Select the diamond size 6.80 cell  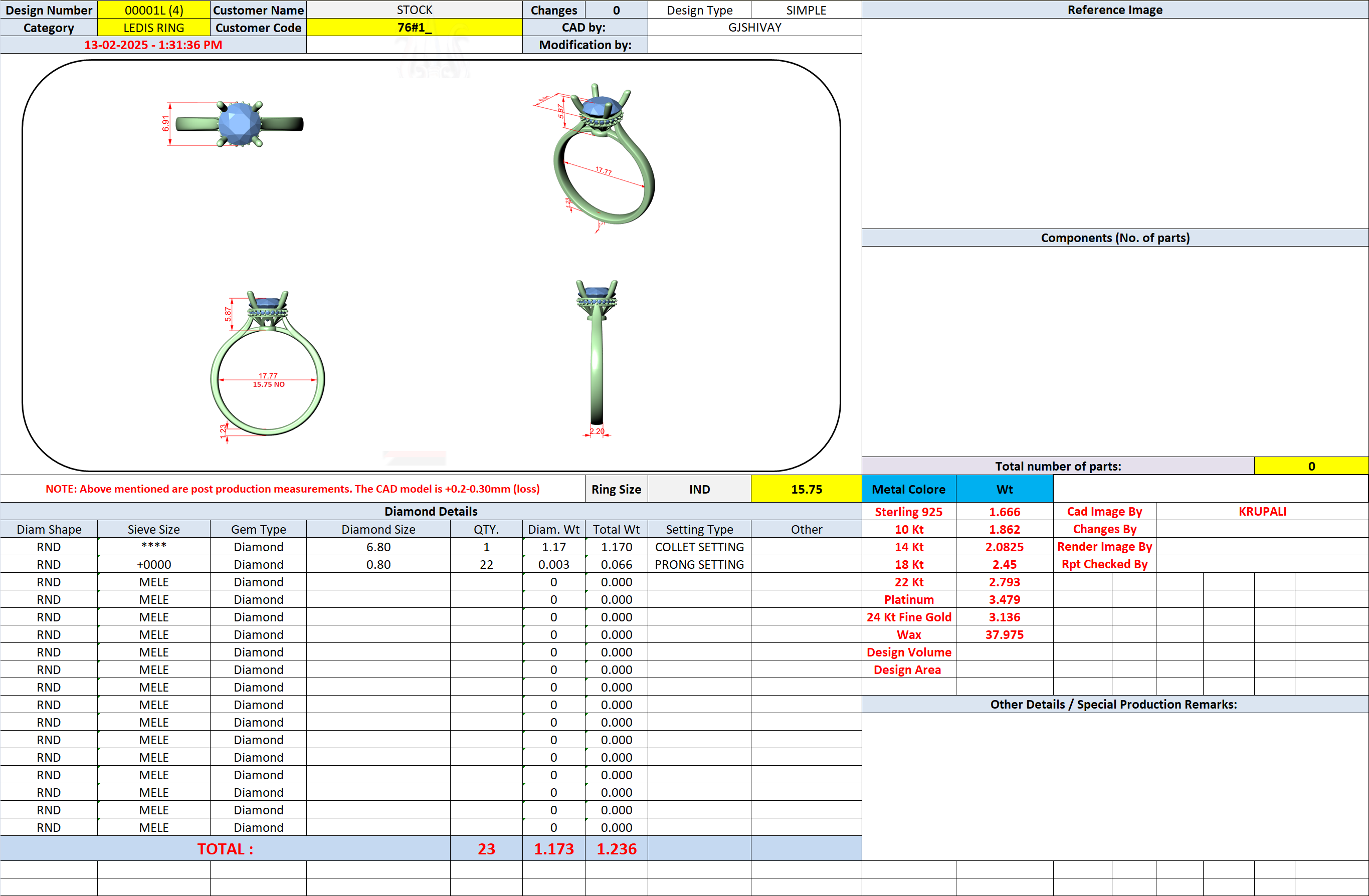[378, 546]
